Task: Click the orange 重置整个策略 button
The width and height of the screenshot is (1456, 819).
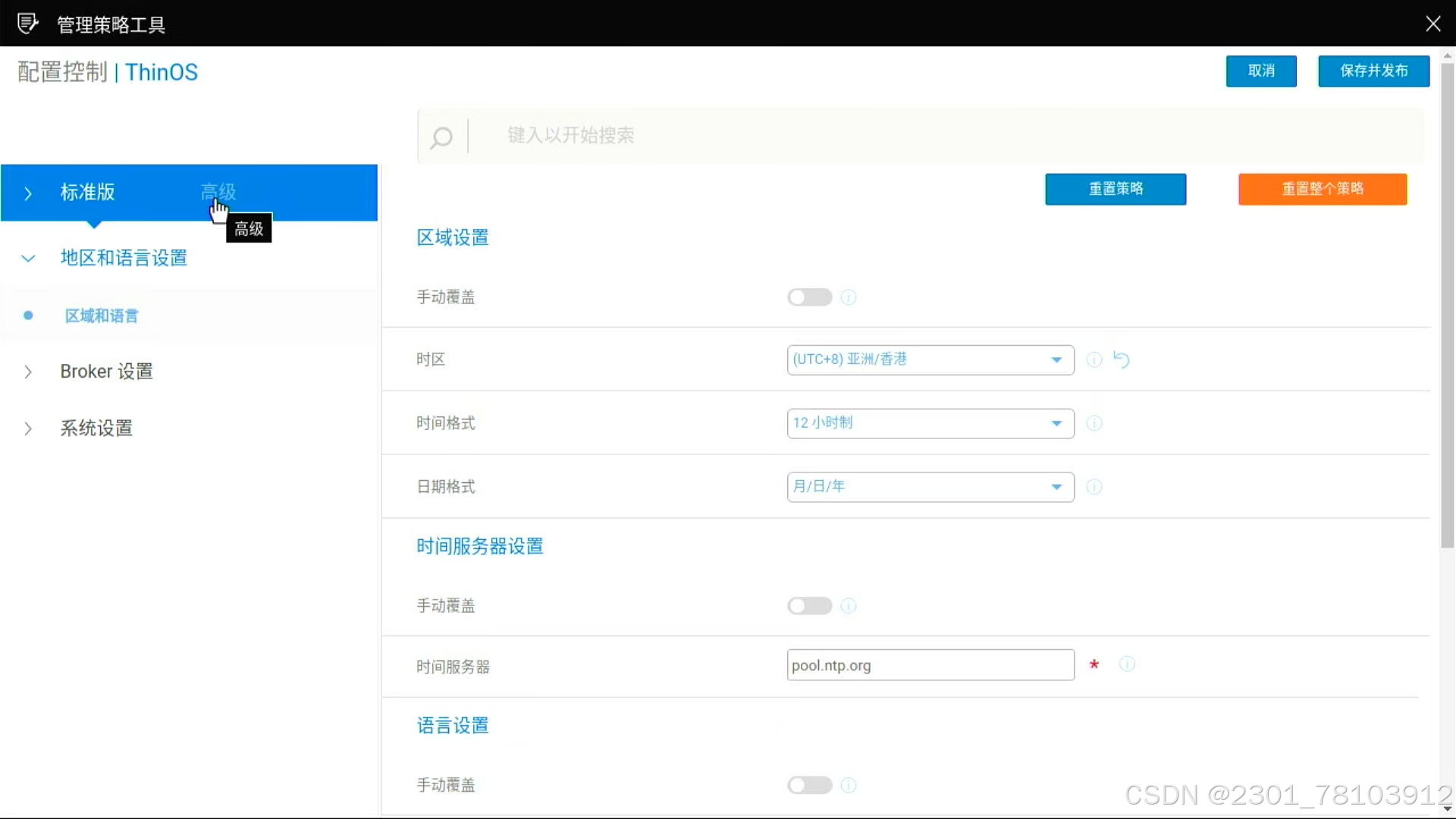Action: (x=1323, y=189)
